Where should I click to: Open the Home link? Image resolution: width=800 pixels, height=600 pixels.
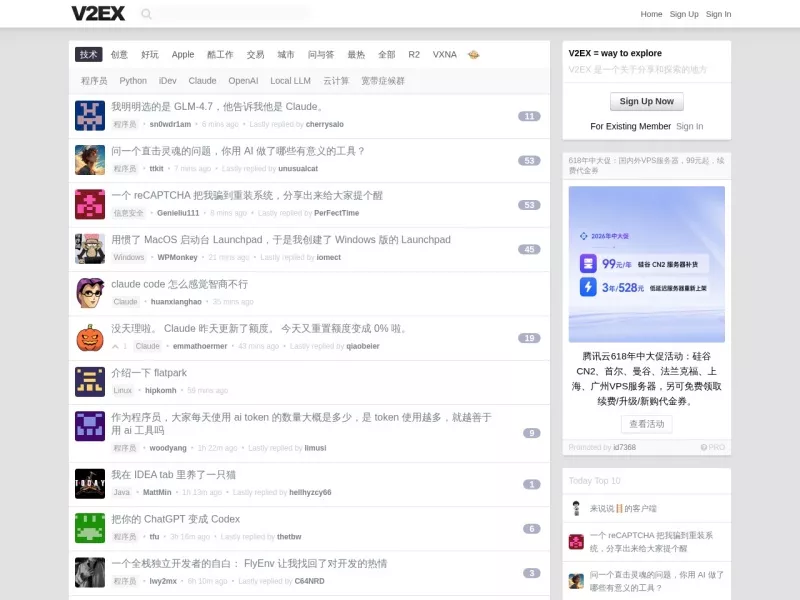(x=651, y=14)
